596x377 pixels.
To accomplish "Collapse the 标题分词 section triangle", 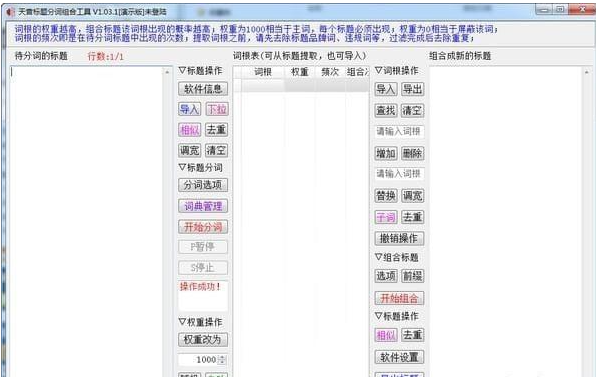I will click(x=182, y=167).
